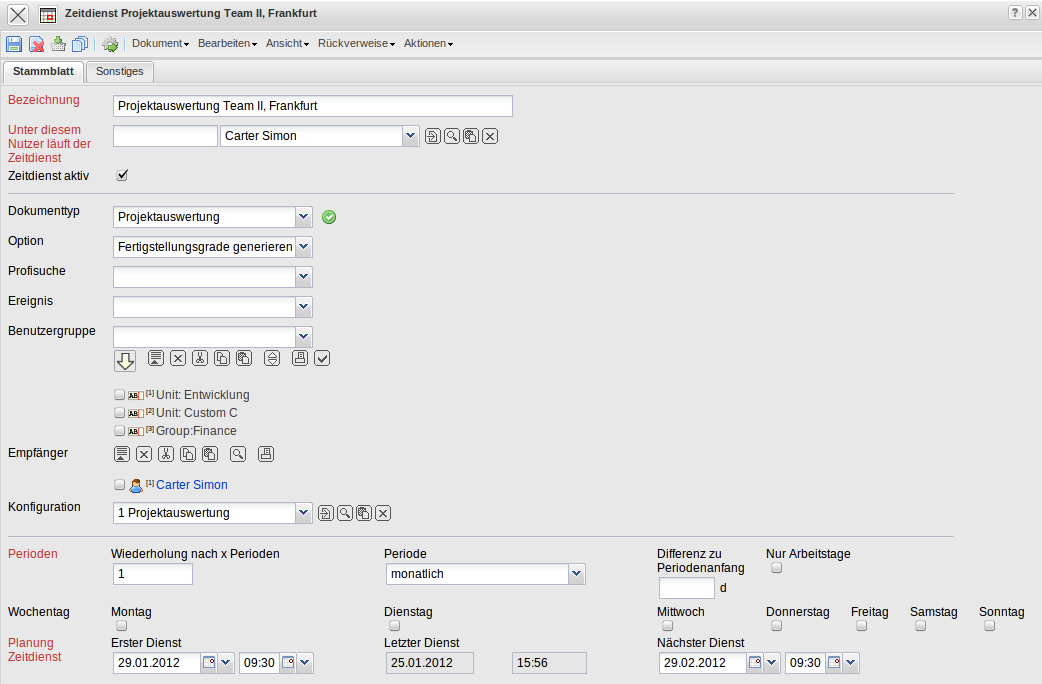The image size is (1042, 684).
Task: Switch to the Sonstiges tab
Action: [x=120, y=71]
